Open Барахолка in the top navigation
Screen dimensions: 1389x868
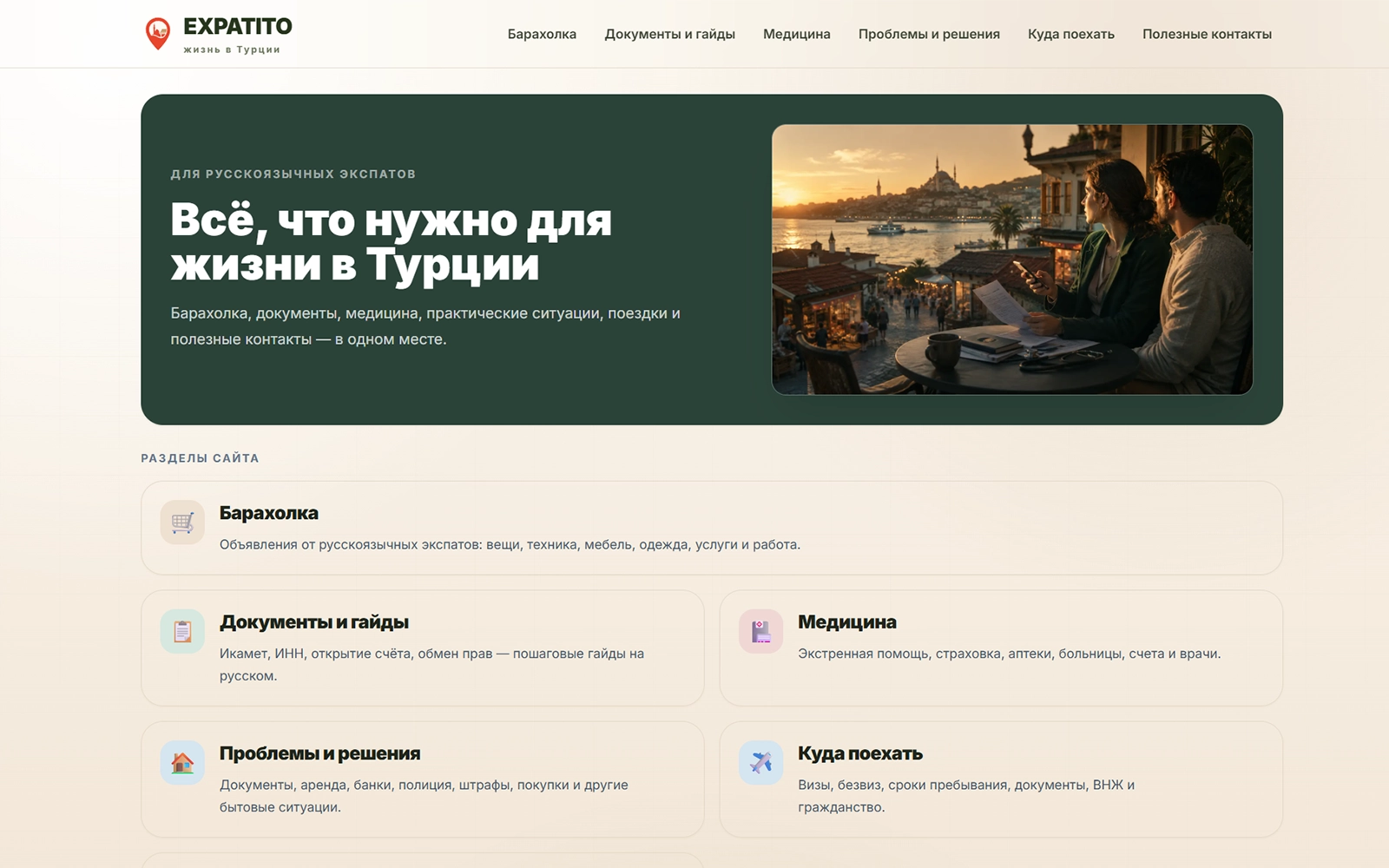(x=542, y=34)
